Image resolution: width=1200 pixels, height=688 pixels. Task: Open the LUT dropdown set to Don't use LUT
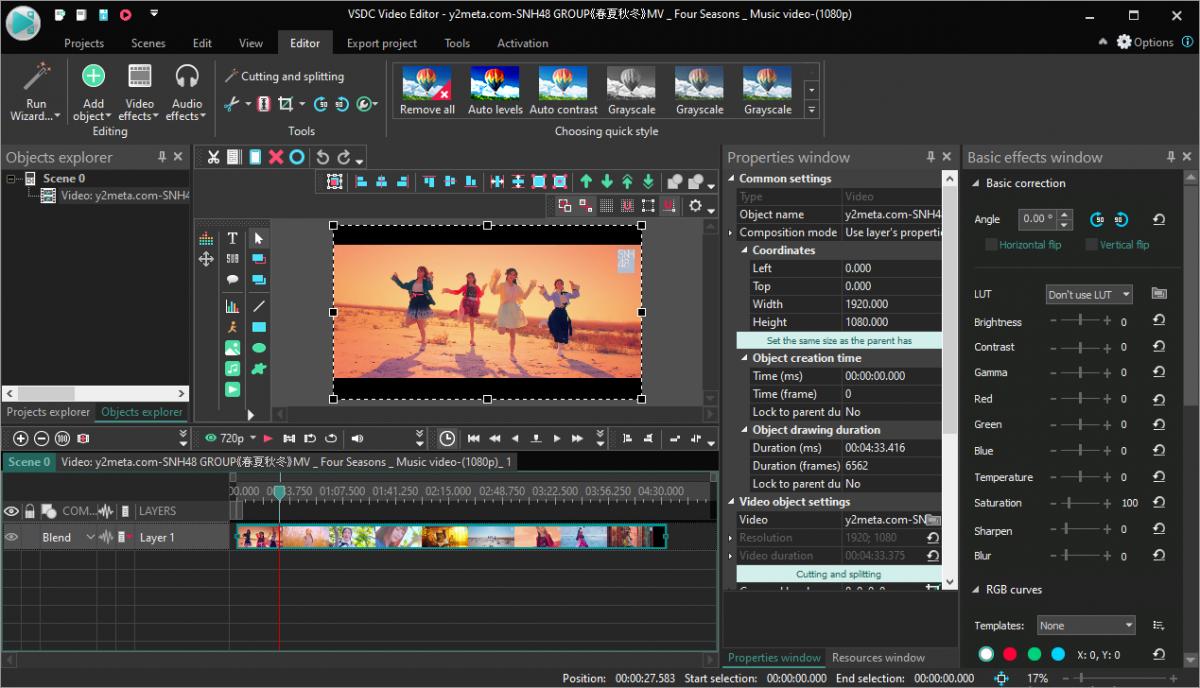[1088, 294]
